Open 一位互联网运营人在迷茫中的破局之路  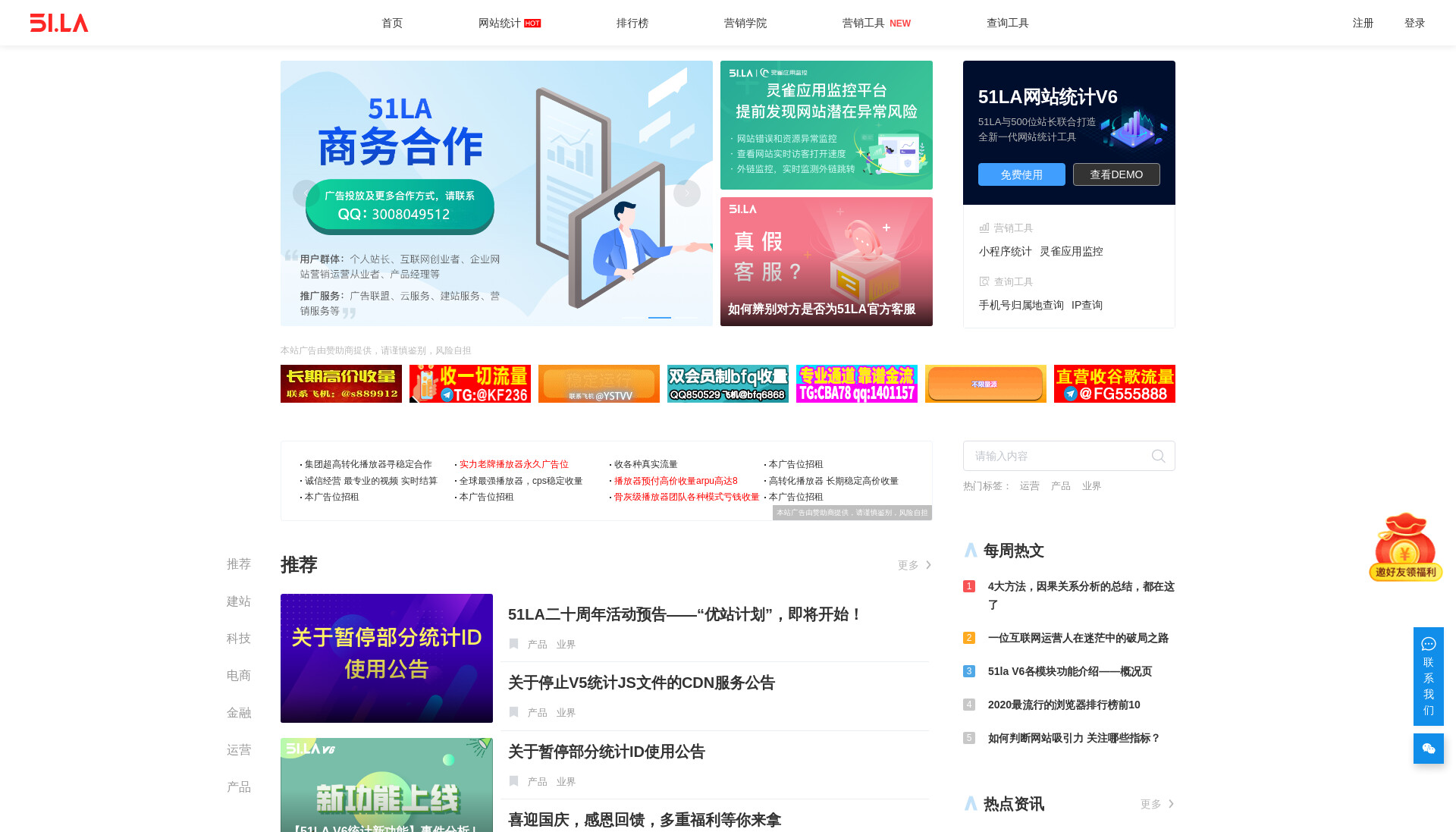1078,638
